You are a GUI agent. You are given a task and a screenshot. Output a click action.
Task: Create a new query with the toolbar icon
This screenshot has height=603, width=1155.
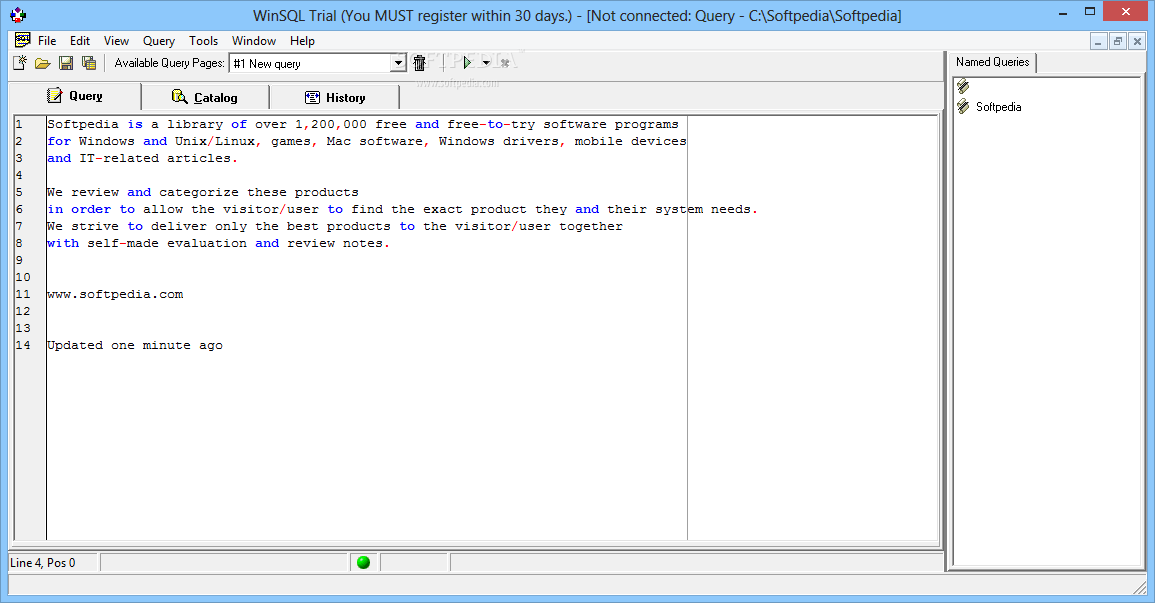20,63
